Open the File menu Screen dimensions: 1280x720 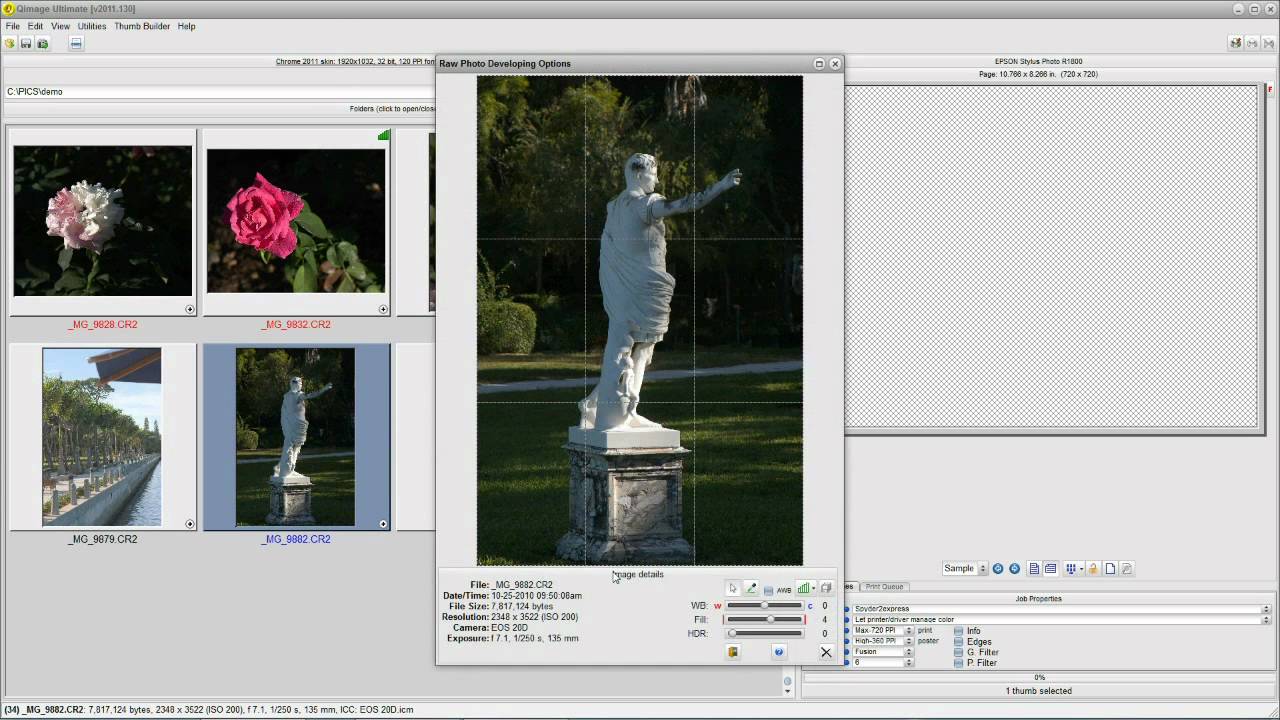click(13, 26)
